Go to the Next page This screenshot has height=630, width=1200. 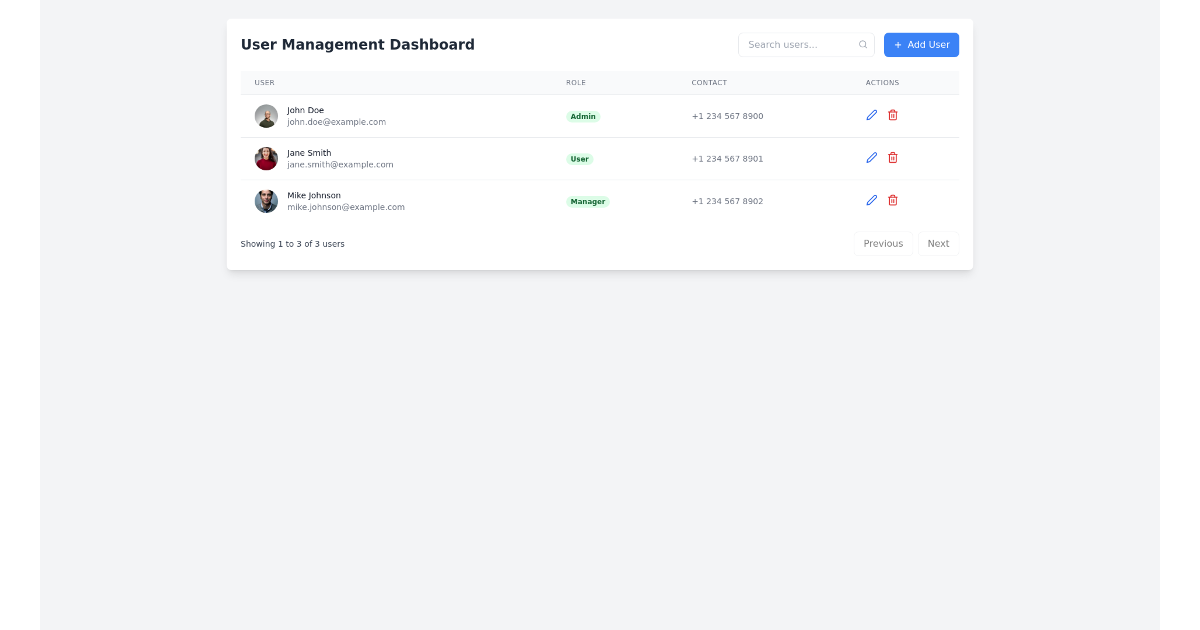(938, 244)
